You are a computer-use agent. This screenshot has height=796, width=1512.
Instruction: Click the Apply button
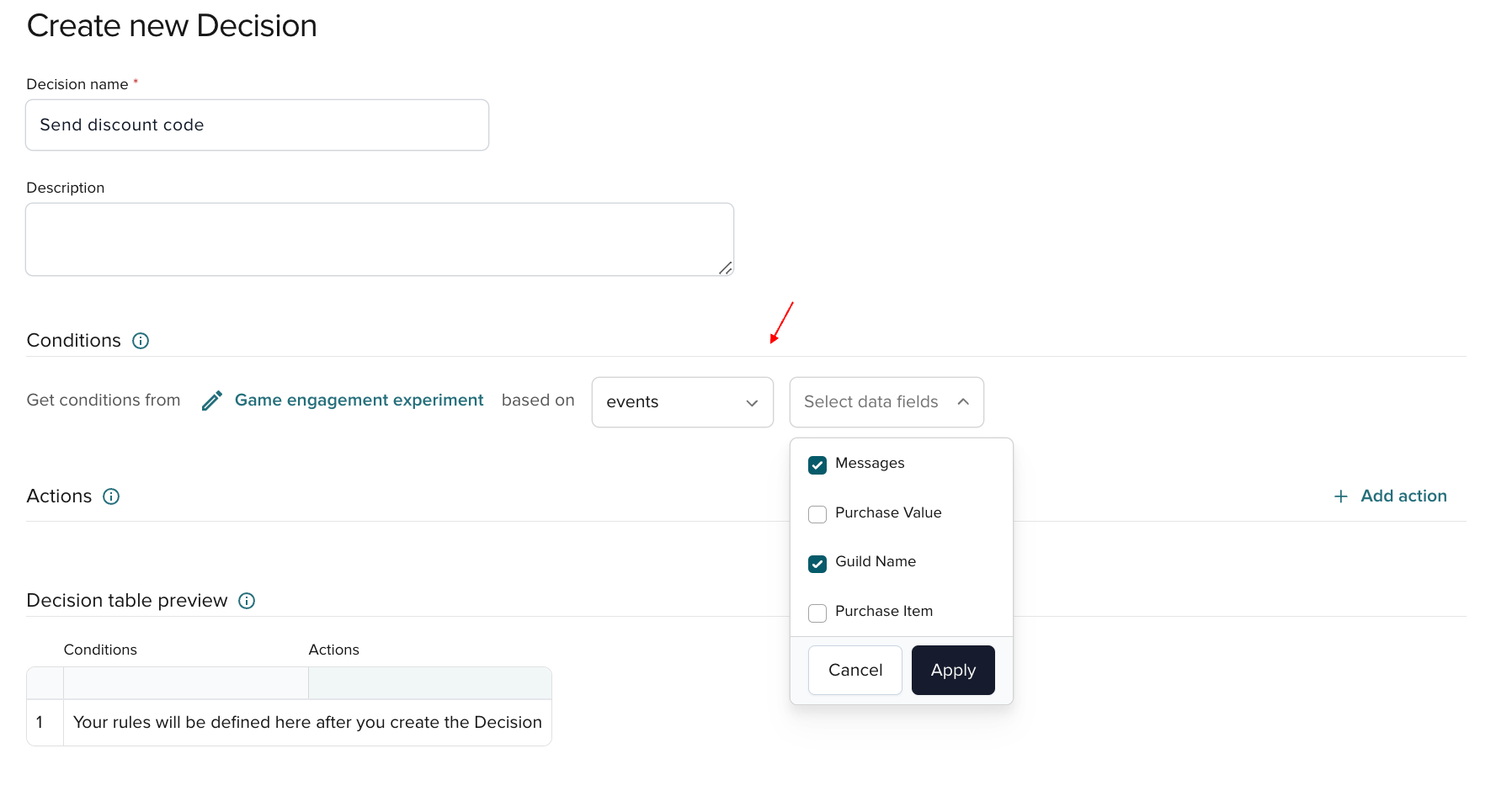(x=952, y=670)
